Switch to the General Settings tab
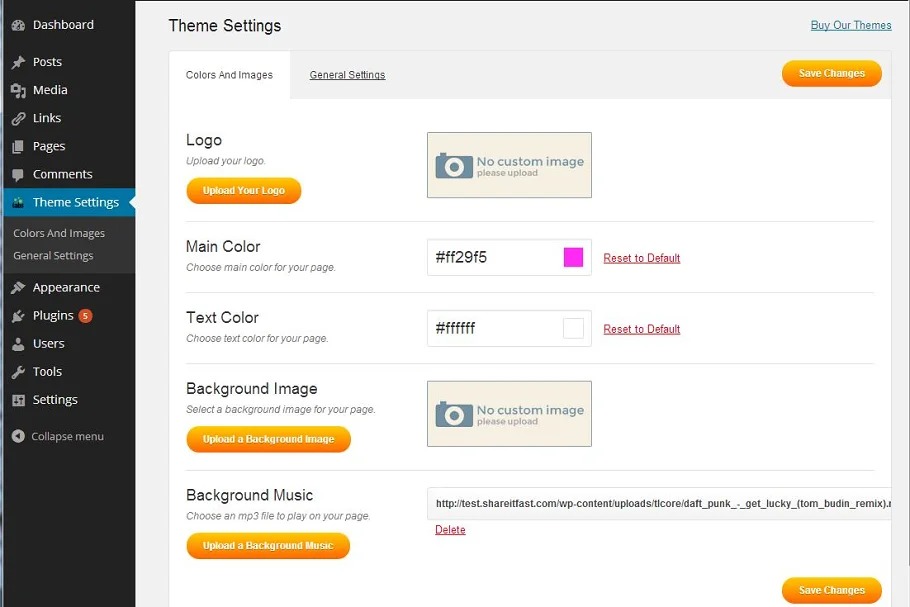The width and height of the screenshot is (910, 607). [x=347, y=75]
